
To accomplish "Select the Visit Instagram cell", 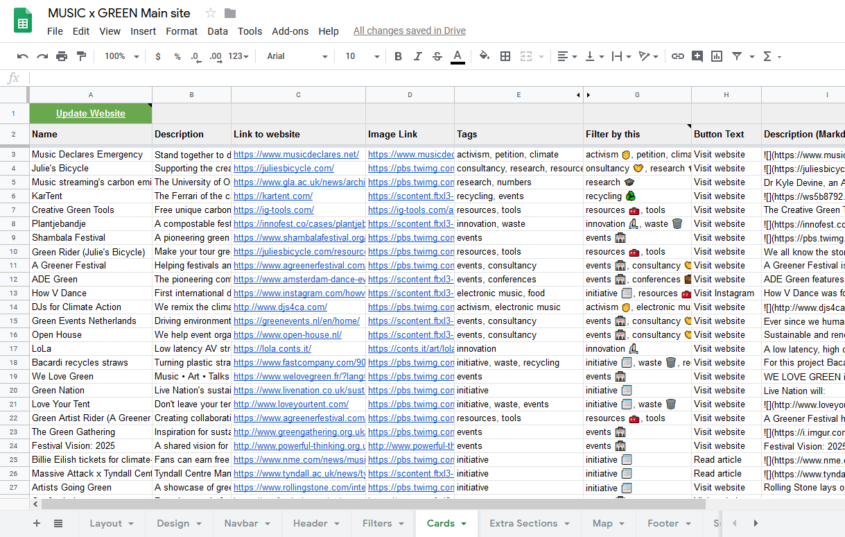I will click(726, 293).
